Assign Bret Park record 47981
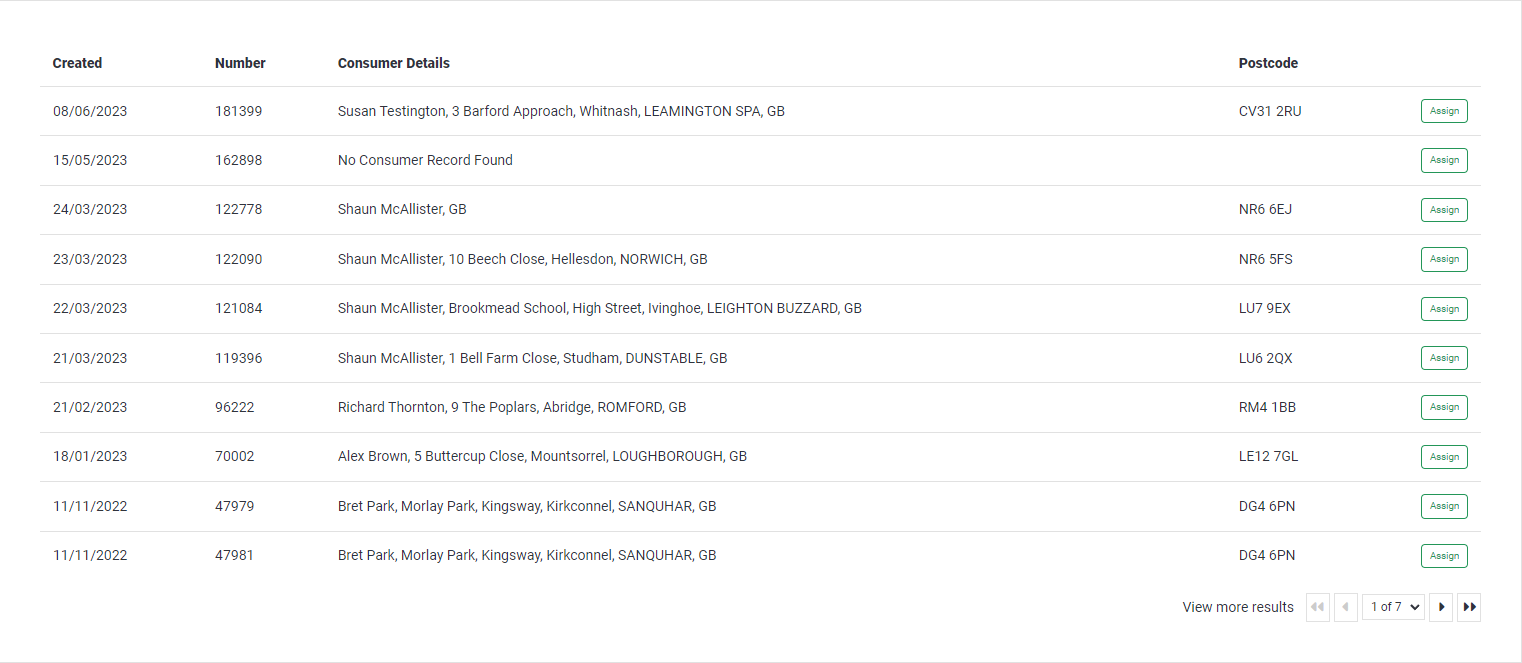Image resolution: width=1522 pixels, height=663 pixels. (x=1444, y=556)
